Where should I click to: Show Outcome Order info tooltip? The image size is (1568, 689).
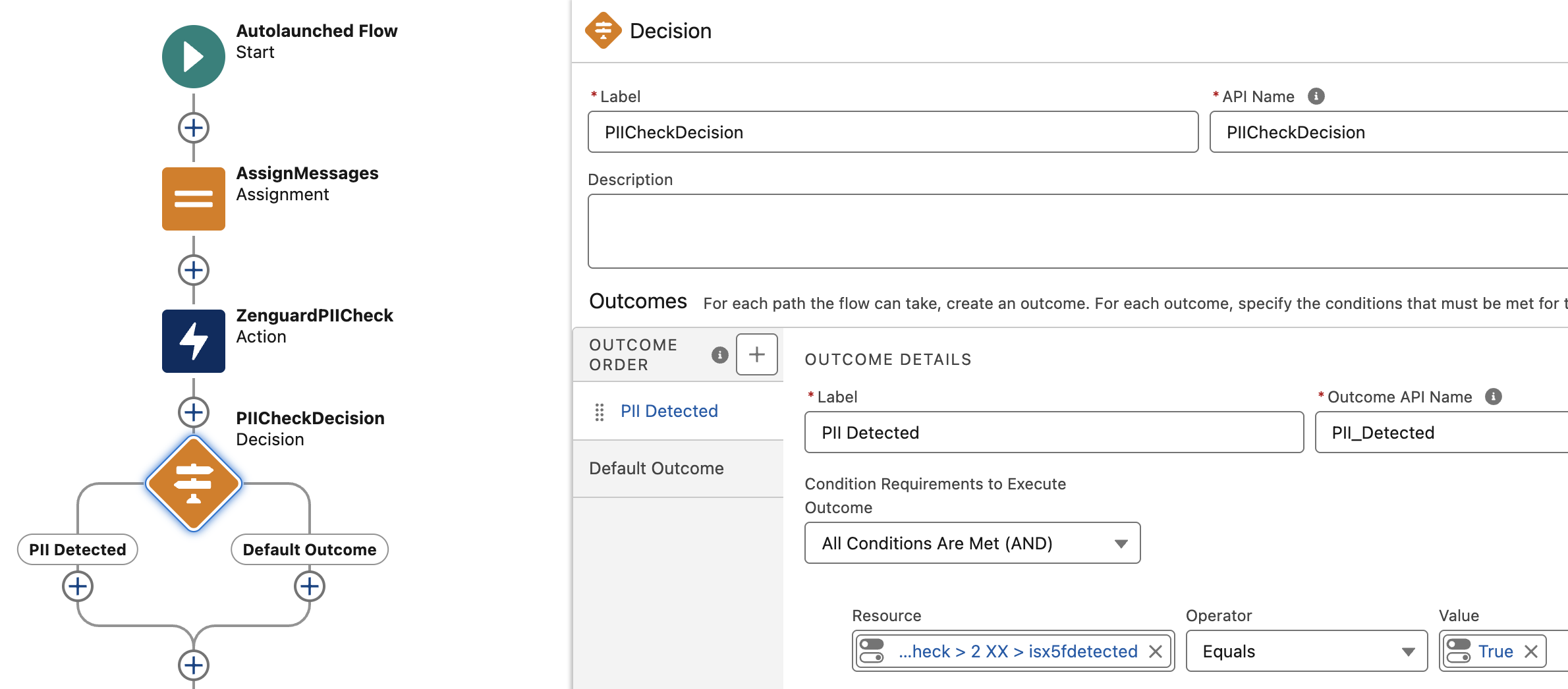click(720, 355)
